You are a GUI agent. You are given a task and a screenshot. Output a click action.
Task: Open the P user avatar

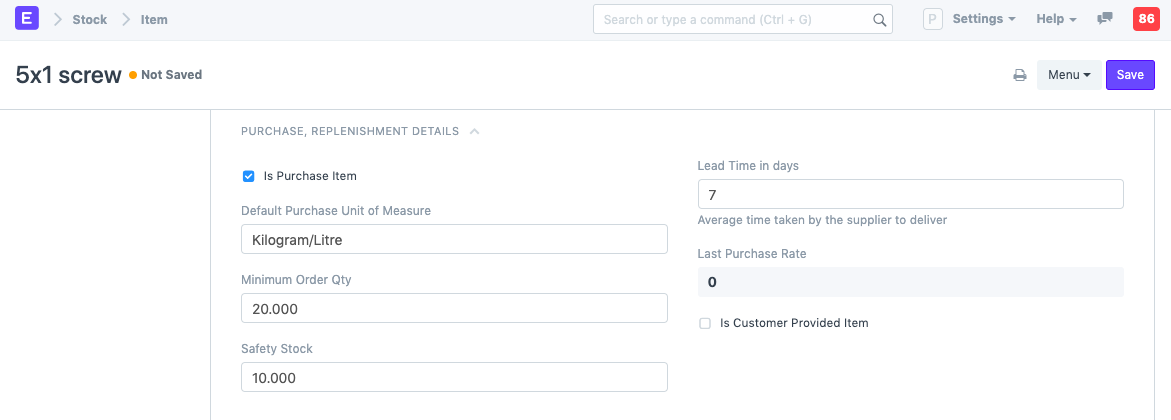coord(932,19)
